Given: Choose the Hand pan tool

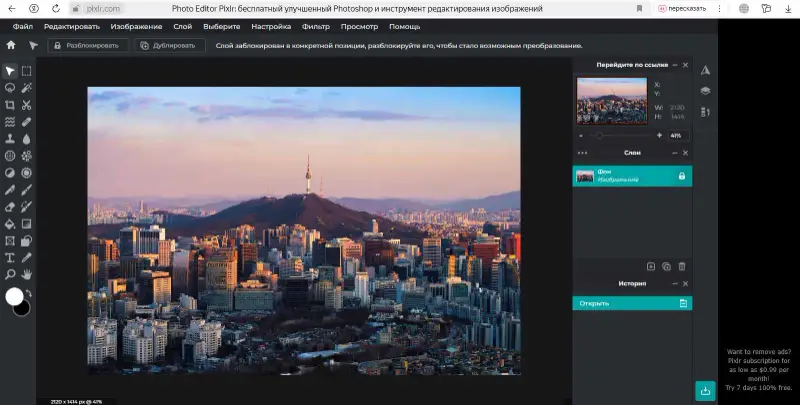Looking at the screenshot, I should [x=27, y=274].
